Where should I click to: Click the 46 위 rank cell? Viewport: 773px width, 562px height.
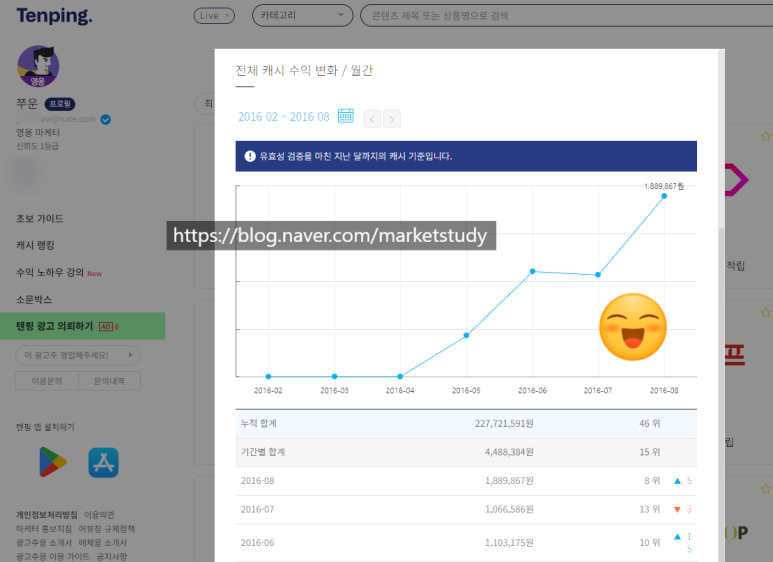(650, 423)
